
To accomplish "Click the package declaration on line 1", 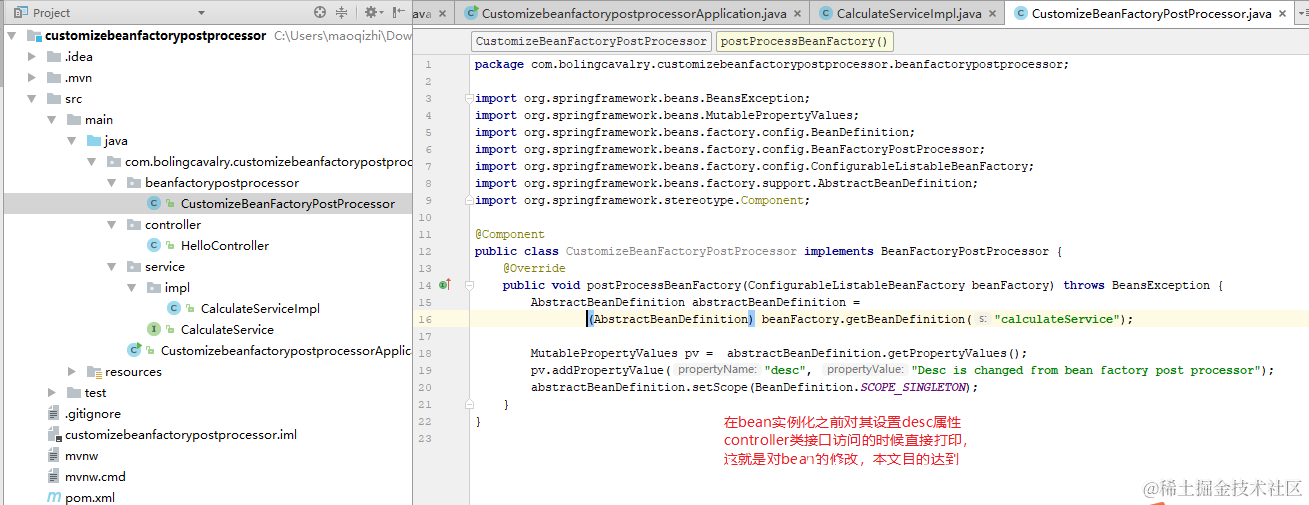I will [772, 64].
